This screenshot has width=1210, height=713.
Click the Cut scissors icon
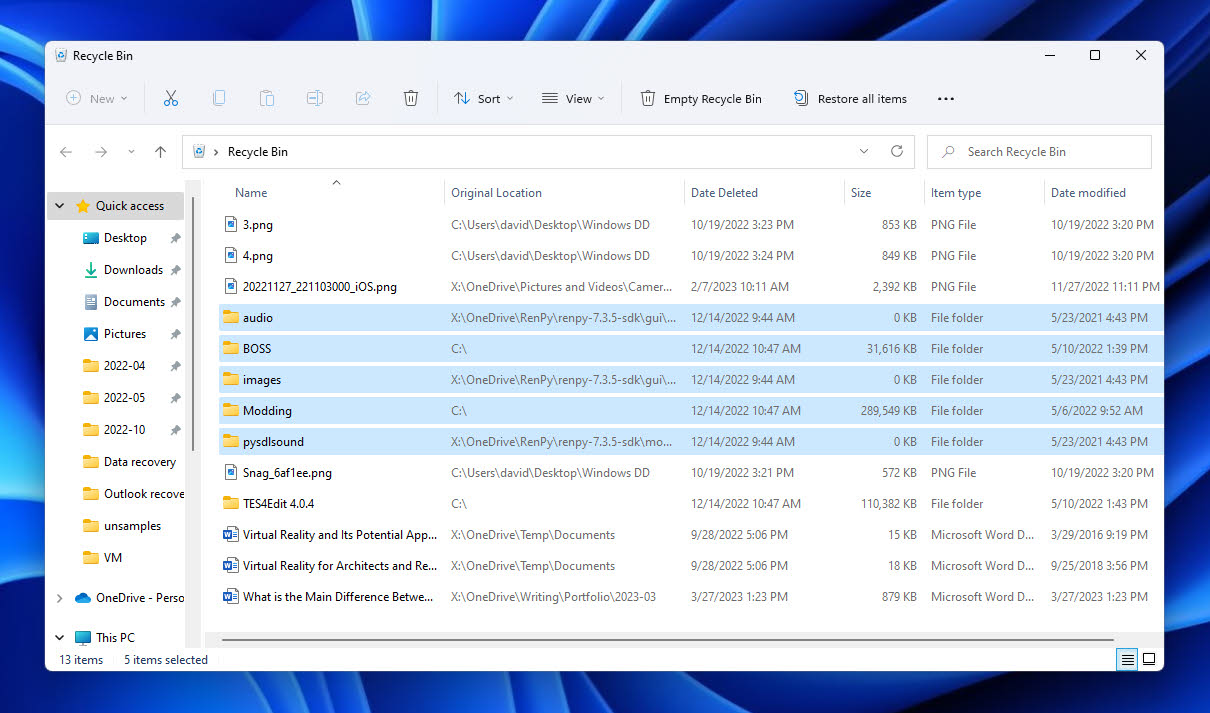(x=171, y=98)
